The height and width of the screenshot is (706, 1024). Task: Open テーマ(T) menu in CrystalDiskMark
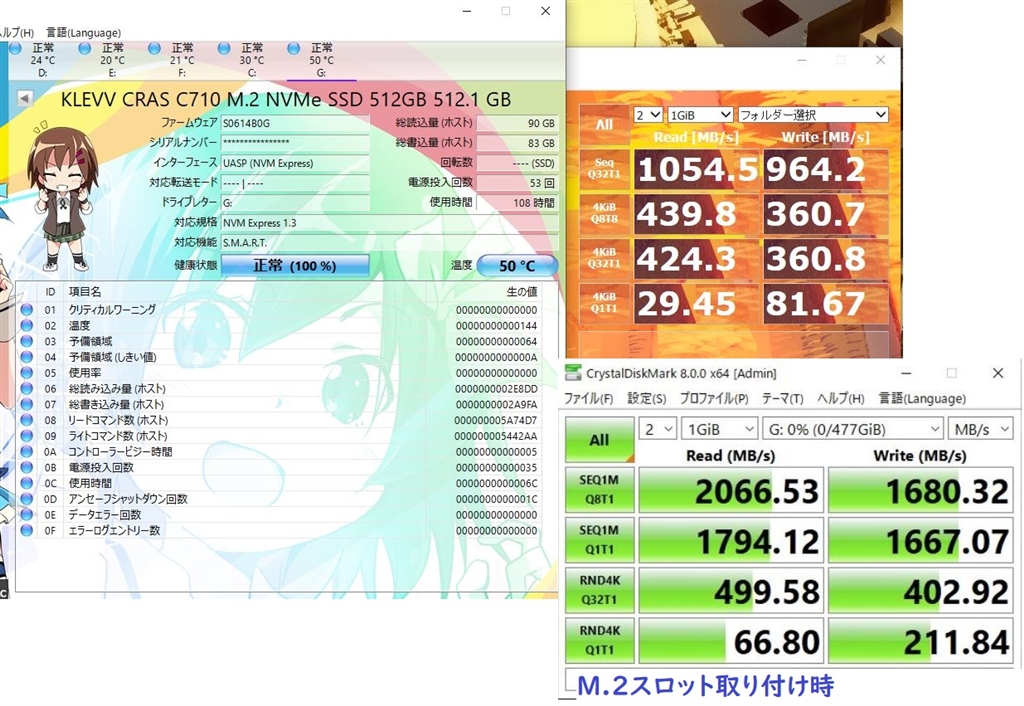tap(782, 398)
